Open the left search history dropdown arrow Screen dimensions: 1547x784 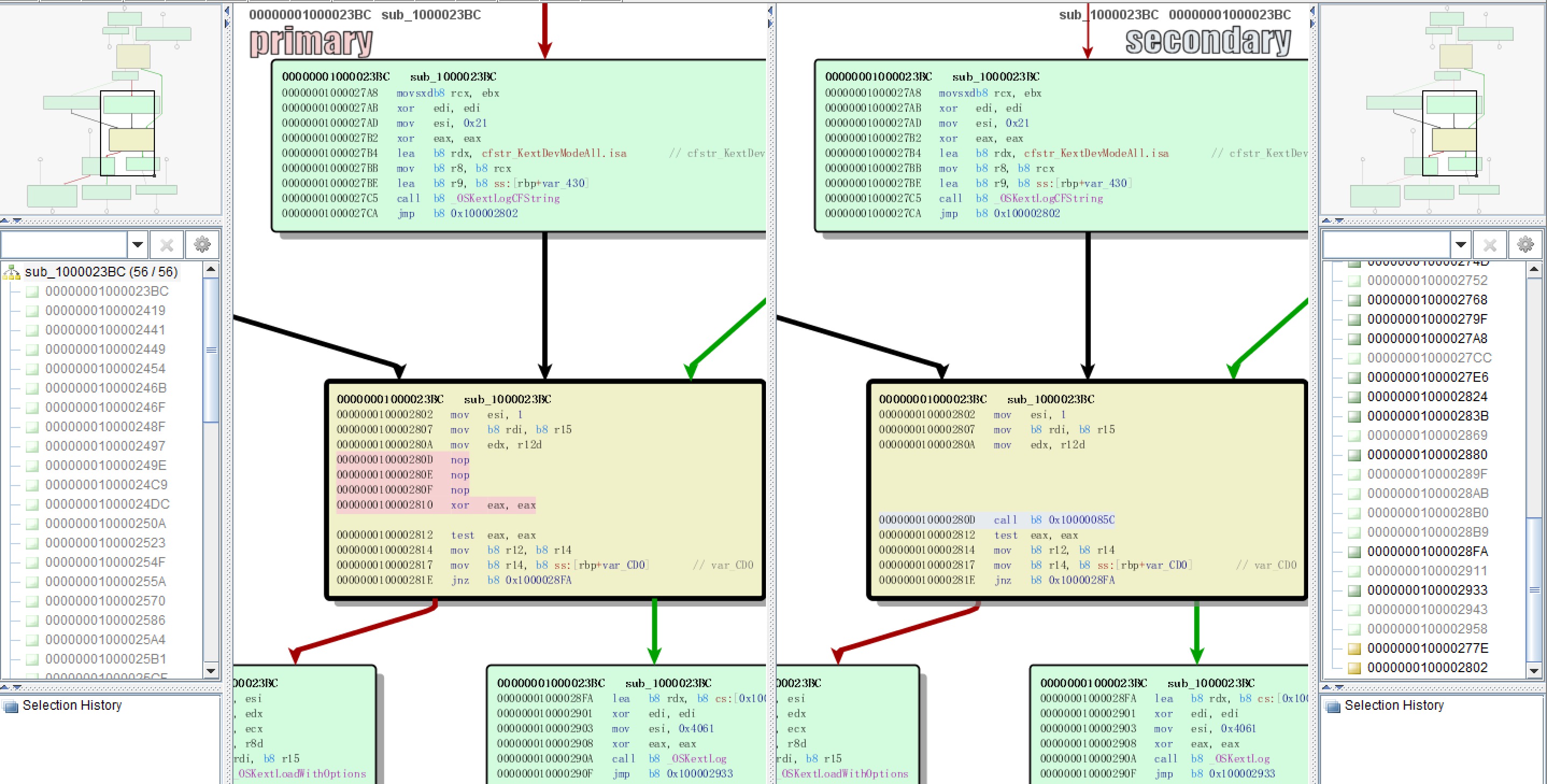138,244
